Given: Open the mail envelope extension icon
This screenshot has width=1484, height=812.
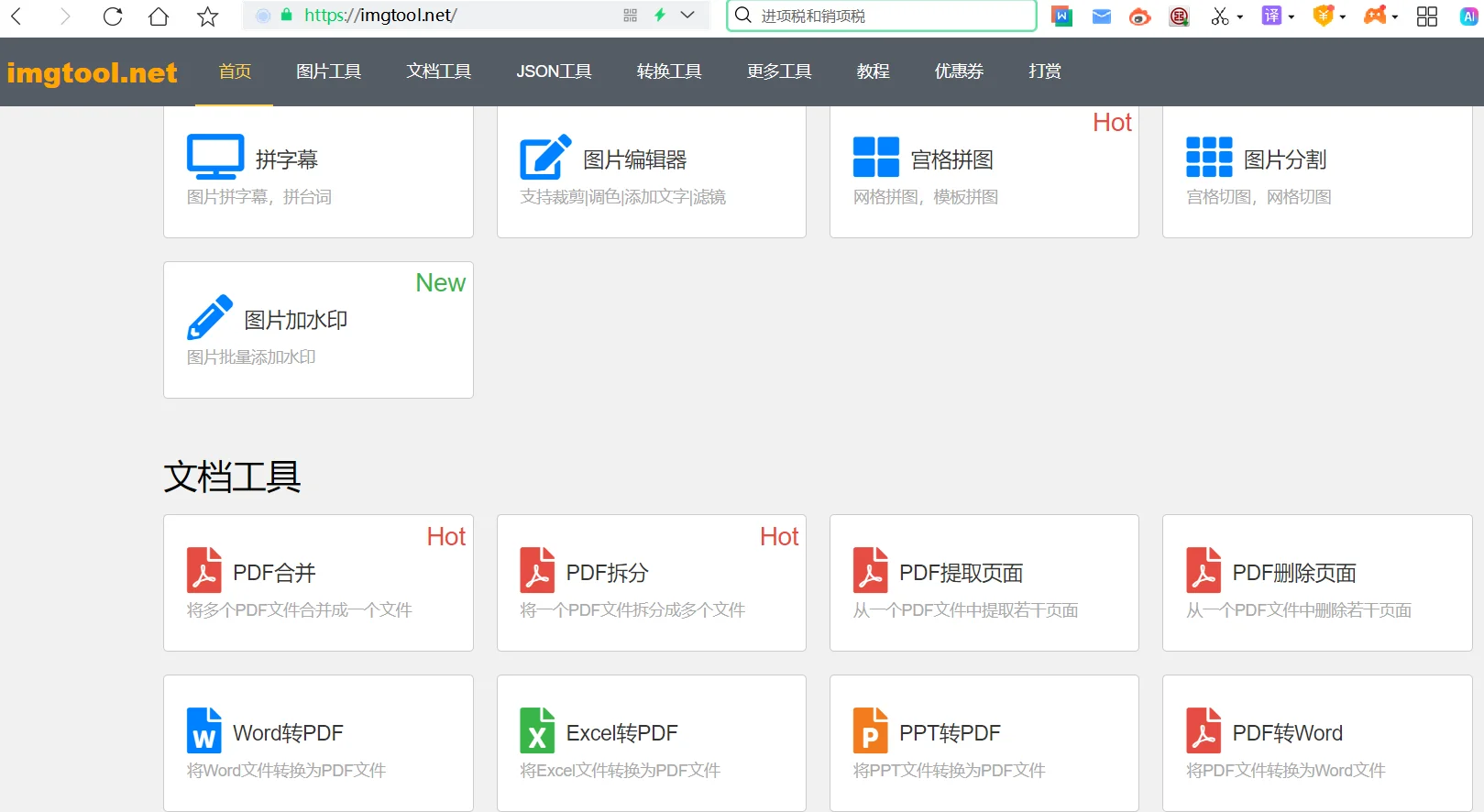Looking at the screenshot, I should point(1102,16).
